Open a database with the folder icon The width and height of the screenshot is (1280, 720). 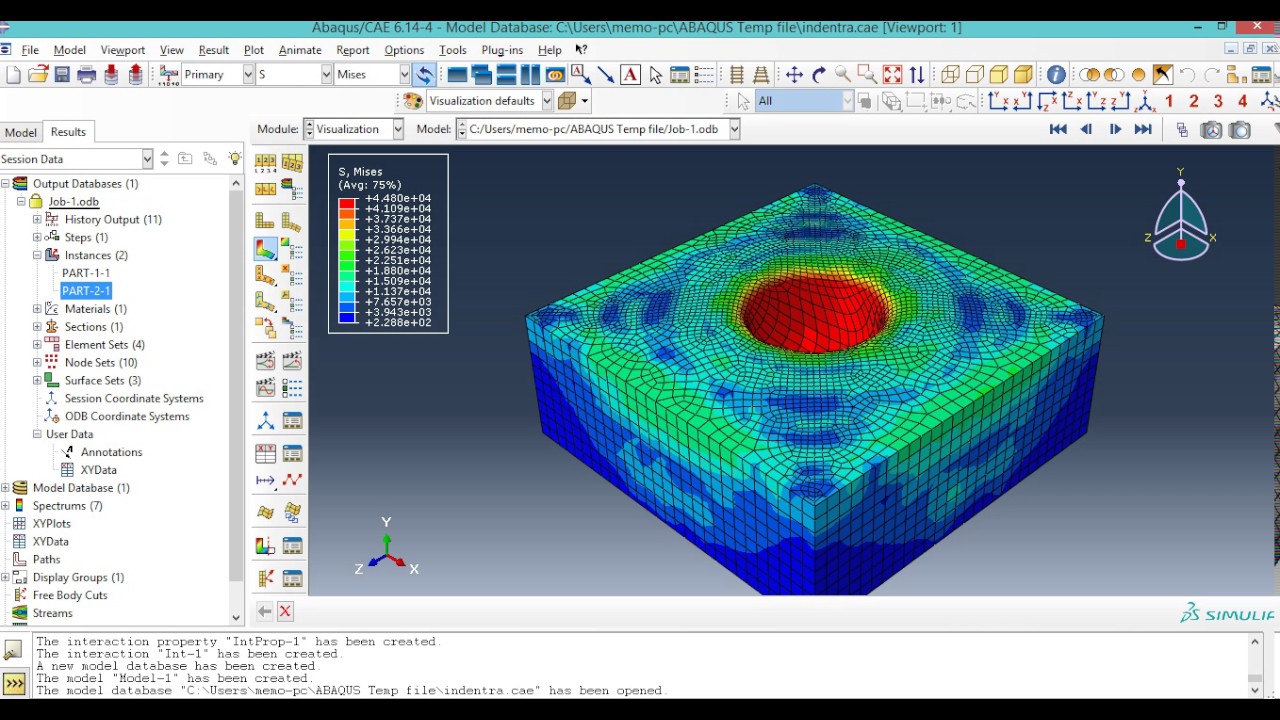tap(38, 75)
